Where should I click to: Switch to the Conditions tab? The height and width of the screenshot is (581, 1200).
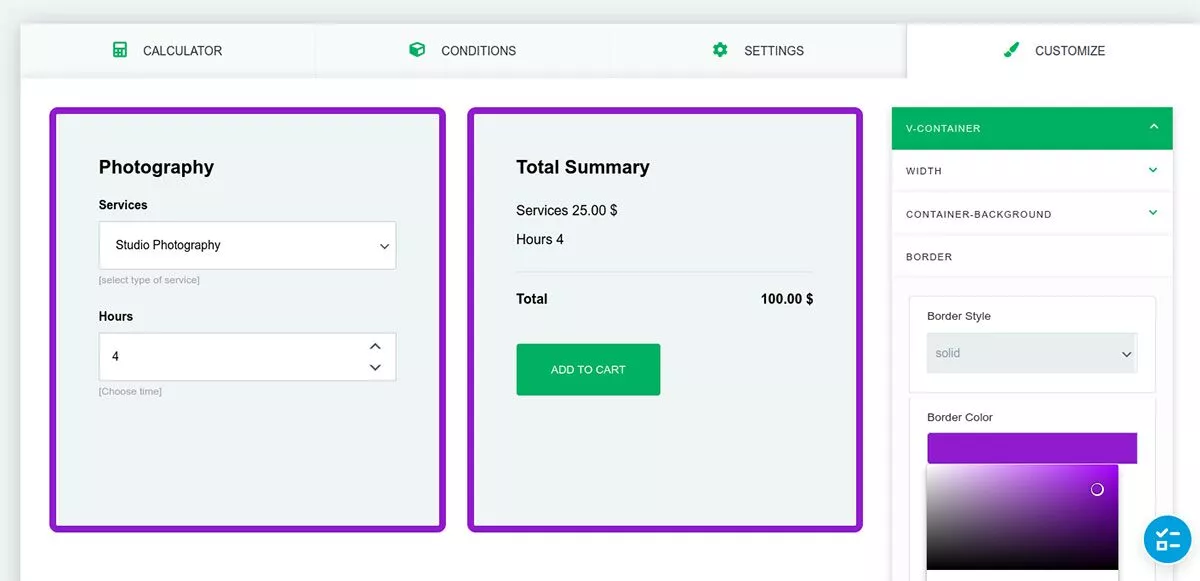tap(463, 50)
